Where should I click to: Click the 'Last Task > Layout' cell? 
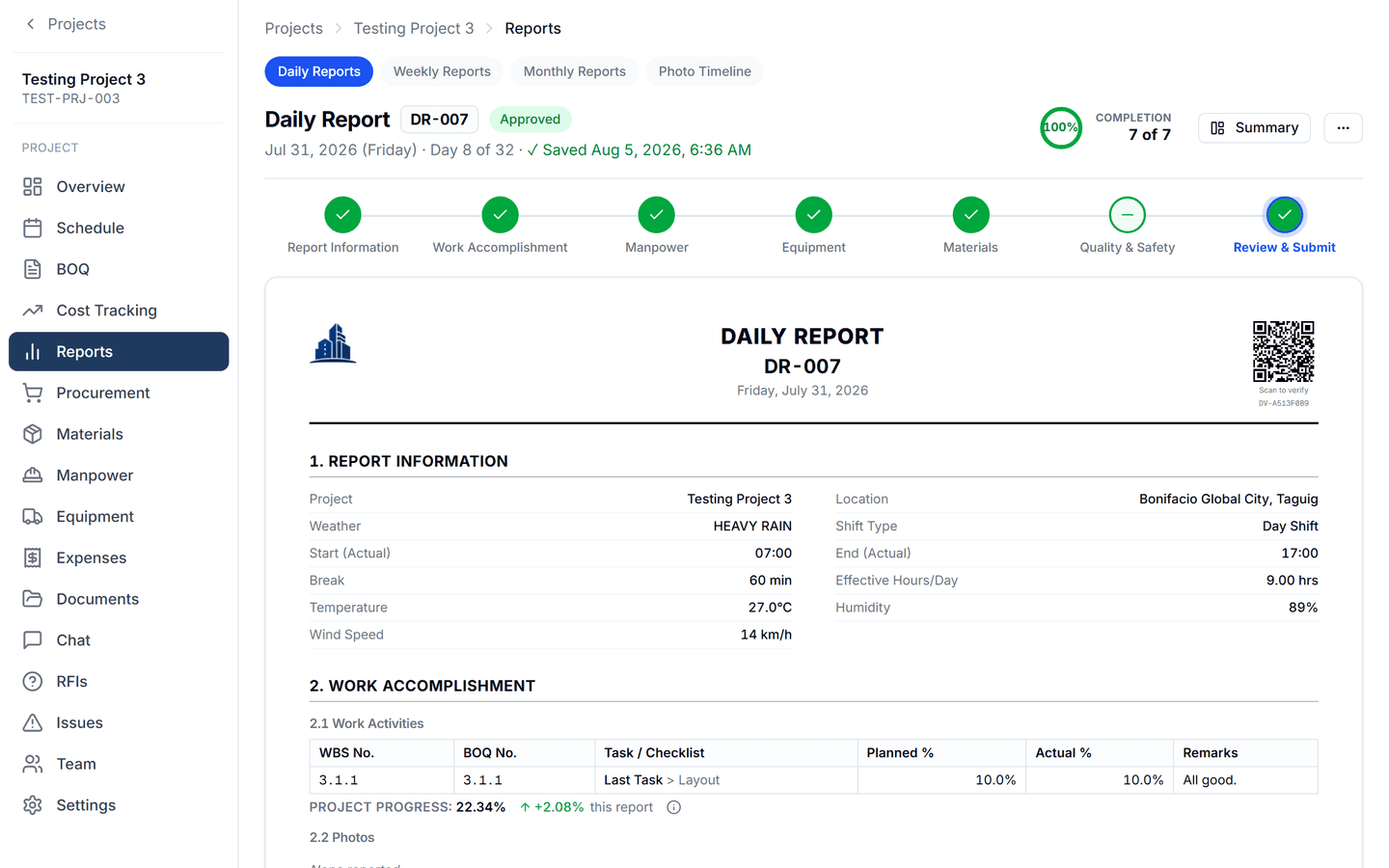pos(726,780)
